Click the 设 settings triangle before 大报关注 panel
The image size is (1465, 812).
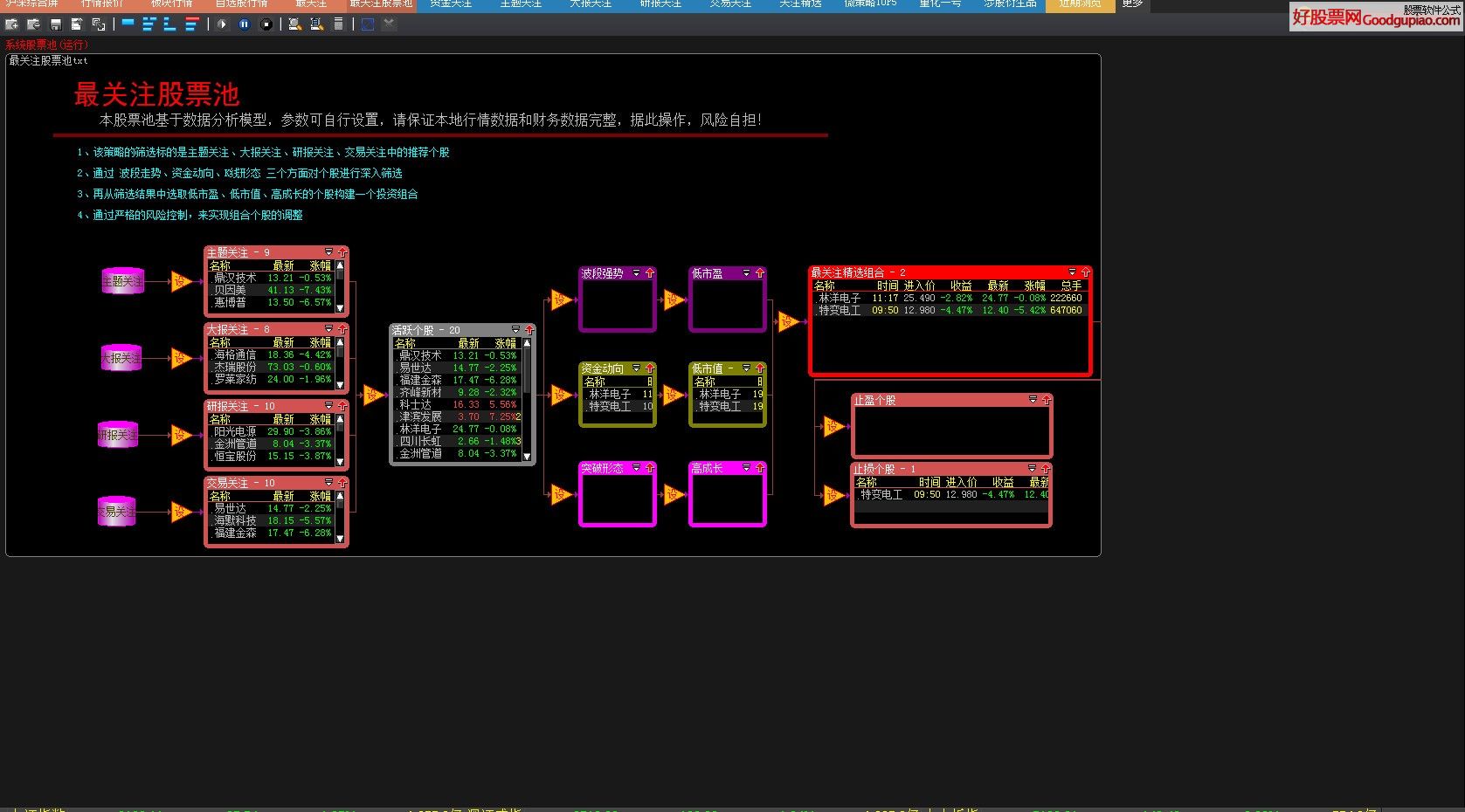pos(180,358)
